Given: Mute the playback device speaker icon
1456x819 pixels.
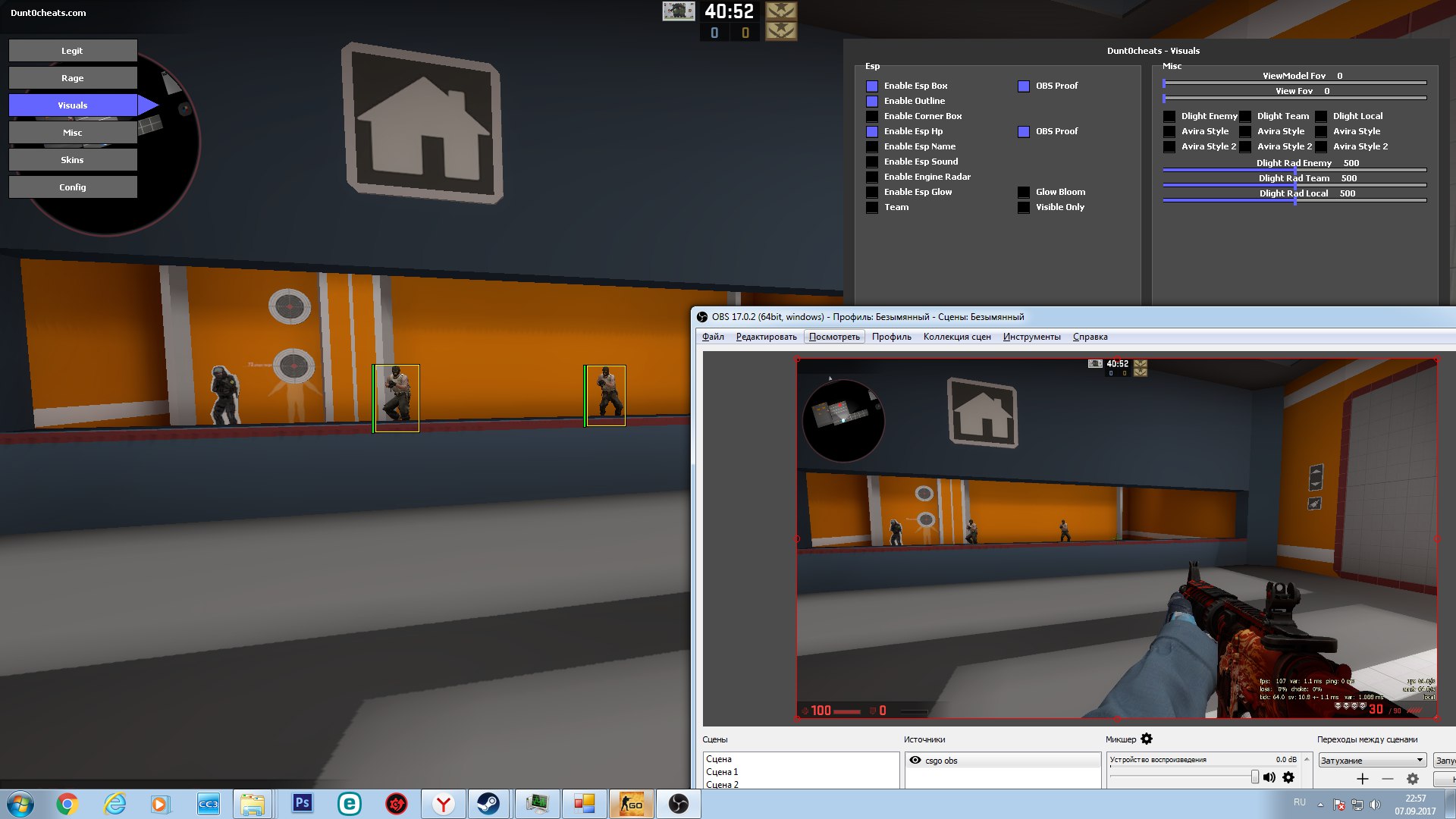Looking at the screenshot, I should [1269, 777].
